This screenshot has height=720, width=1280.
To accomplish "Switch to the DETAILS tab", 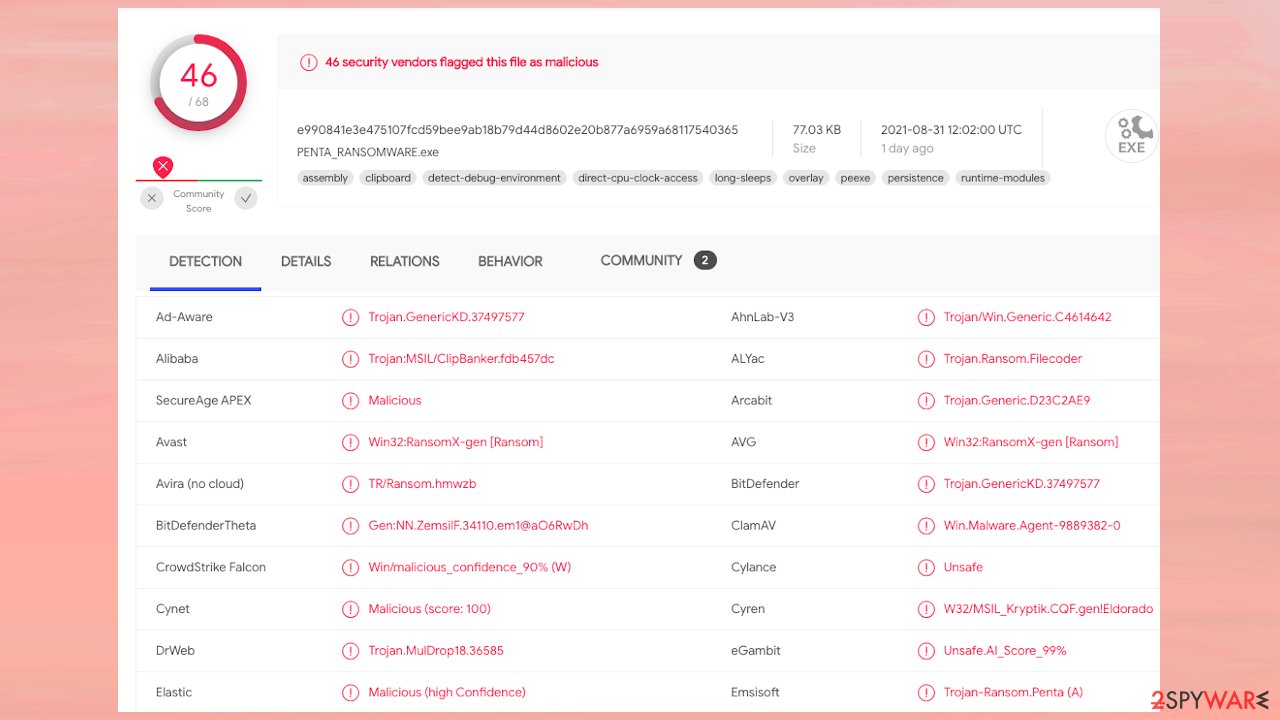I will [306, 261].
